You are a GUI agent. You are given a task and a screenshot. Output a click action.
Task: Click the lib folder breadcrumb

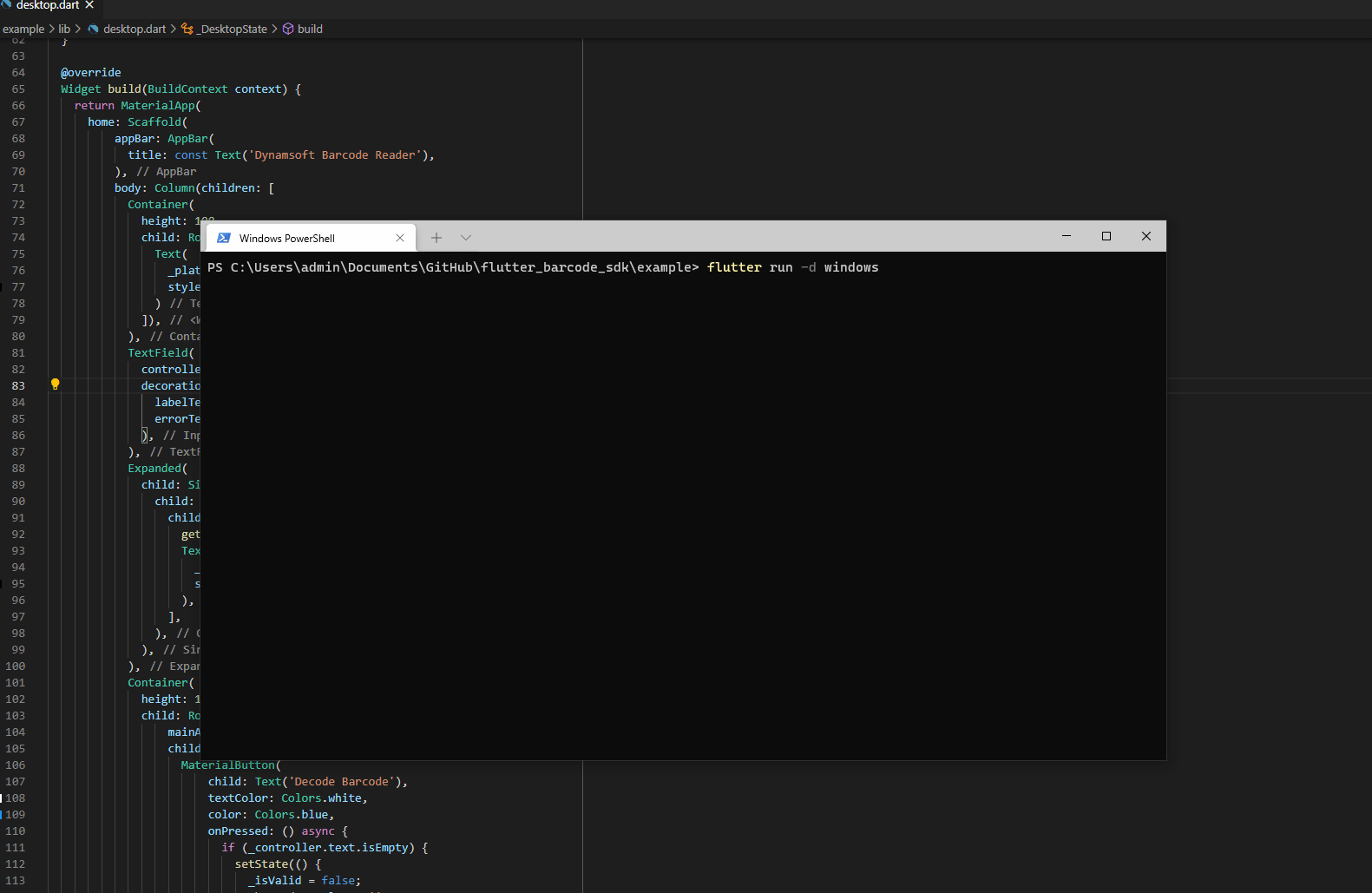(64, 29)
